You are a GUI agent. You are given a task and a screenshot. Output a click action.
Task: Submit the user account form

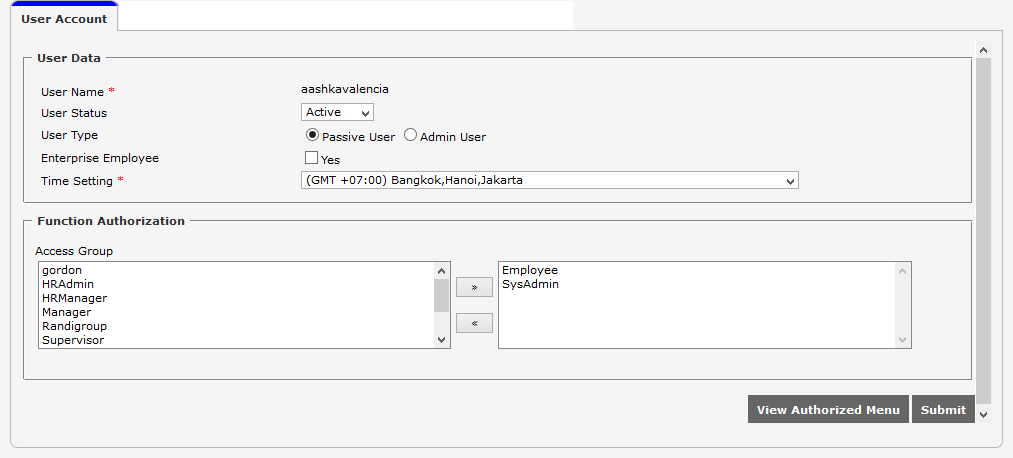click(x=943, y=409)
